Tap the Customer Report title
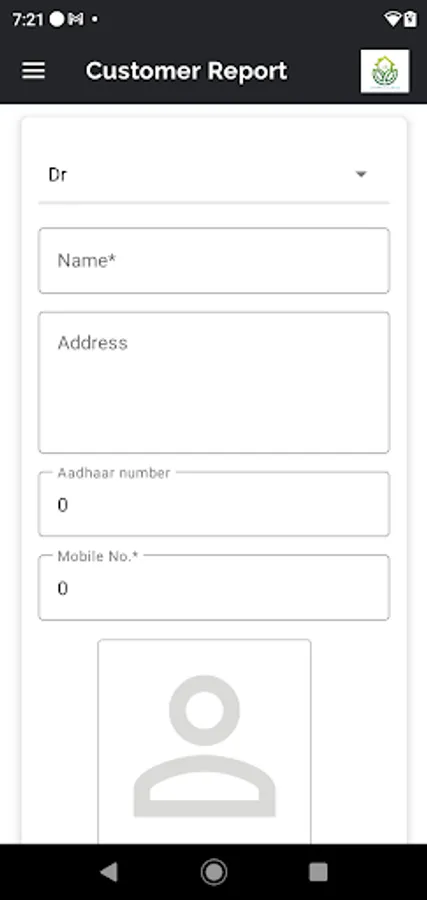 (x=187, y=71)
